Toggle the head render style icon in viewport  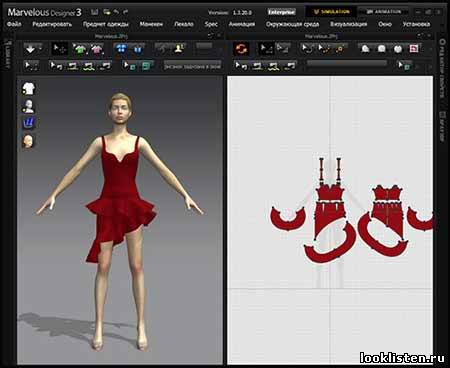pyautogui.click(x=29, y=141)
